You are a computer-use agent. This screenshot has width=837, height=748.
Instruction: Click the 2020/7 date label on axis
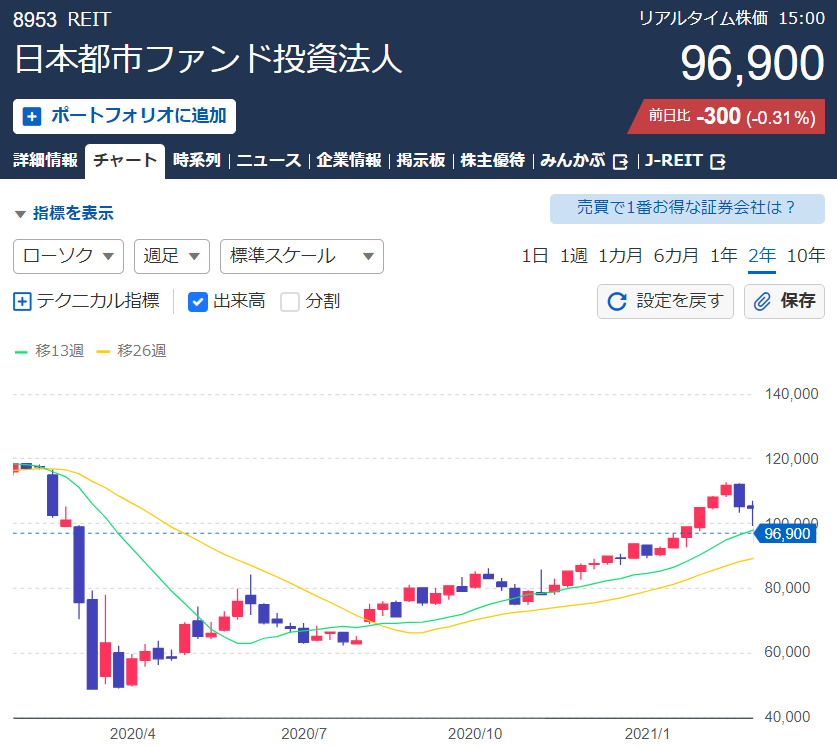click(x=304, y=734)
